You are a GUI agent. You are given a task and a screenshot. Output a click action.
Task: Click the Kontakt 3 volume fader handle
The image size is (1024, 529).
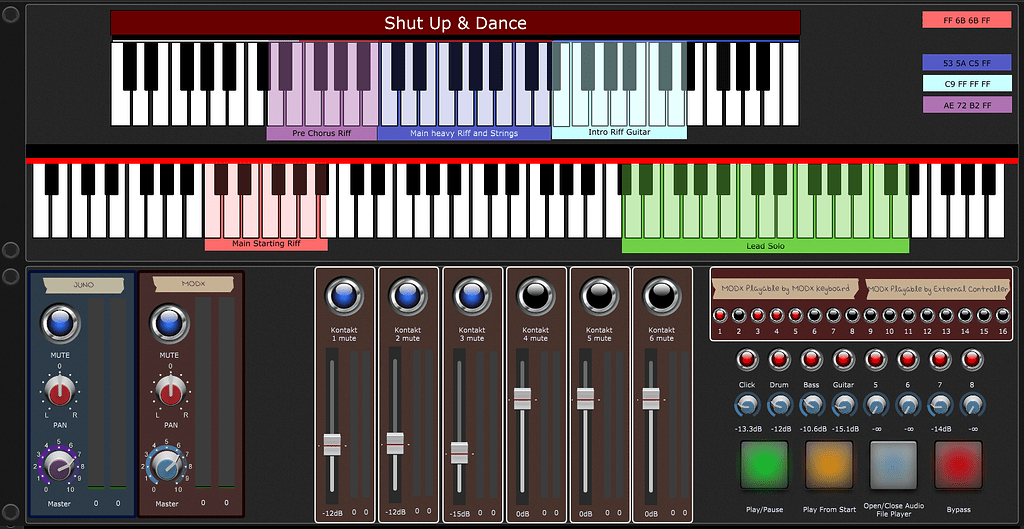click(x=459, y=452)
